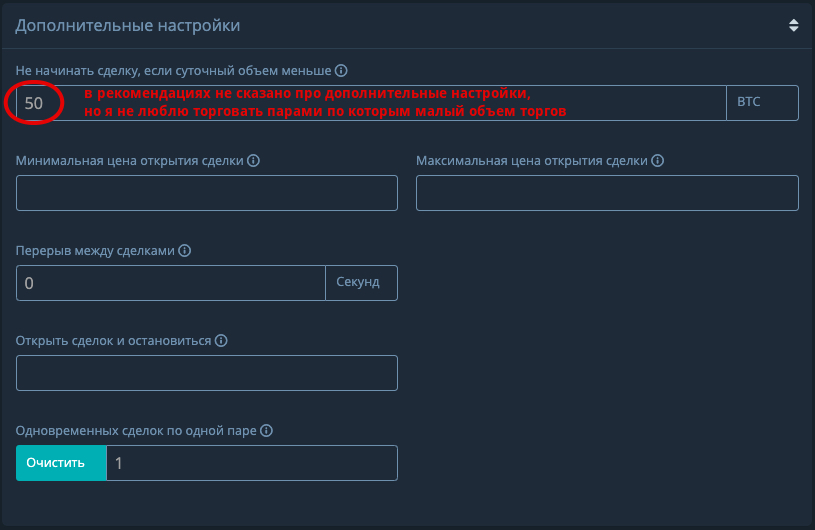Show info icon for Минимальная цена открытия сделки
This screenshot has height=530, width=815.
tap(253, 160)
